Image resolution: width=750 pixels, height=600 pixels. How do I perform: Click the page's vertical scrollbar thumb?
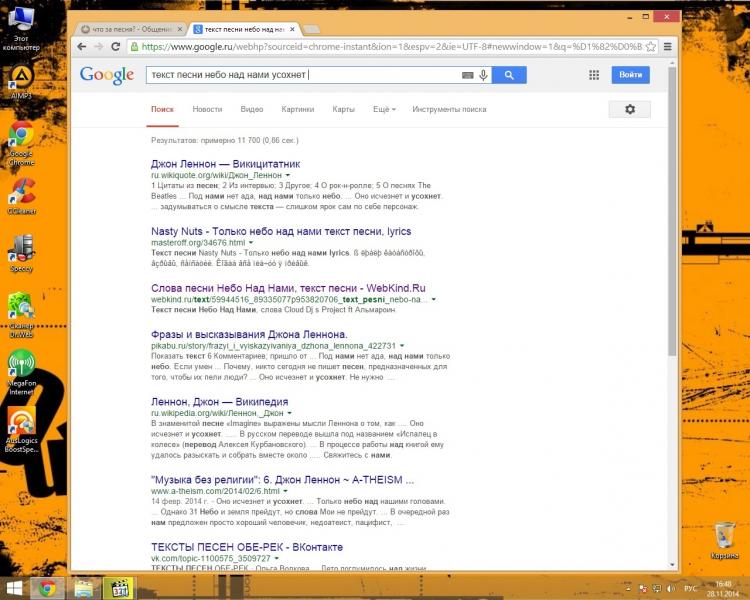click(x=672, y=211)
